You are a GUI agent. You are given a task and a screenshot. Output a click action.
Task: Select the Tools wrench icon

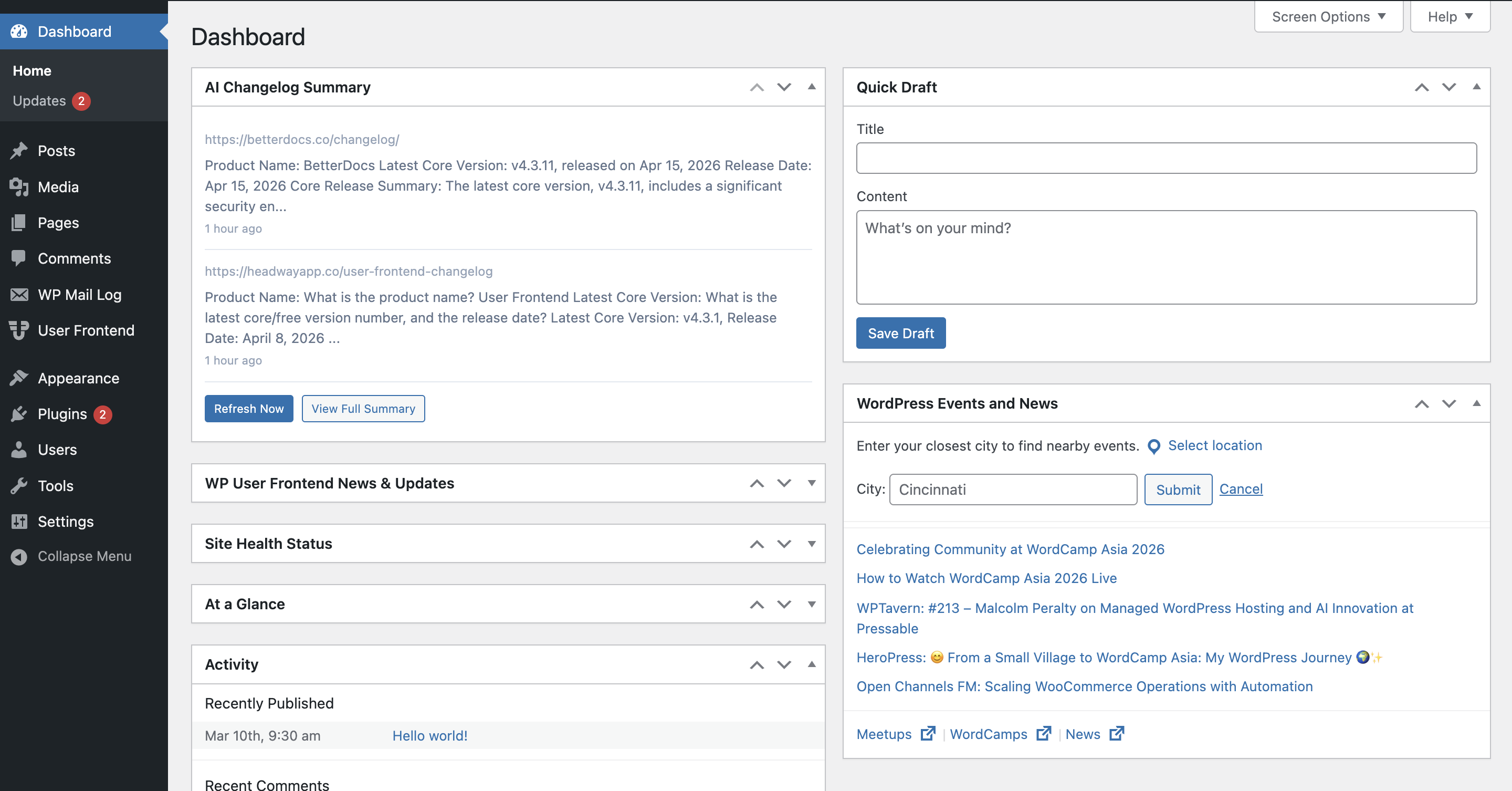[19, 486]
